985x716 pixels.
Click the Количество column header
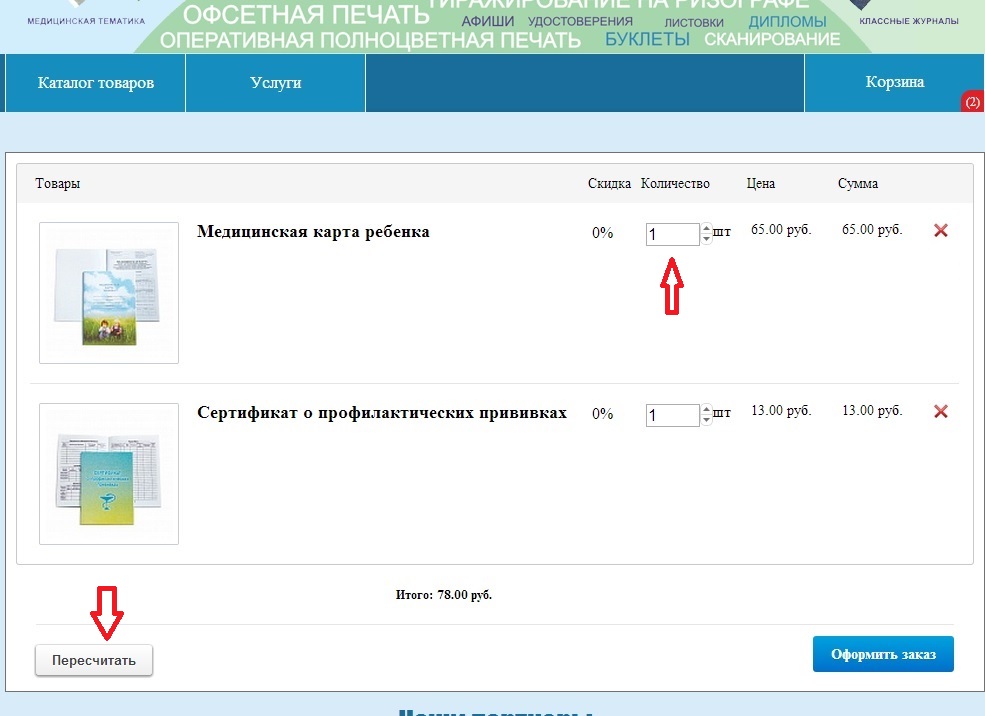(675, 183)
